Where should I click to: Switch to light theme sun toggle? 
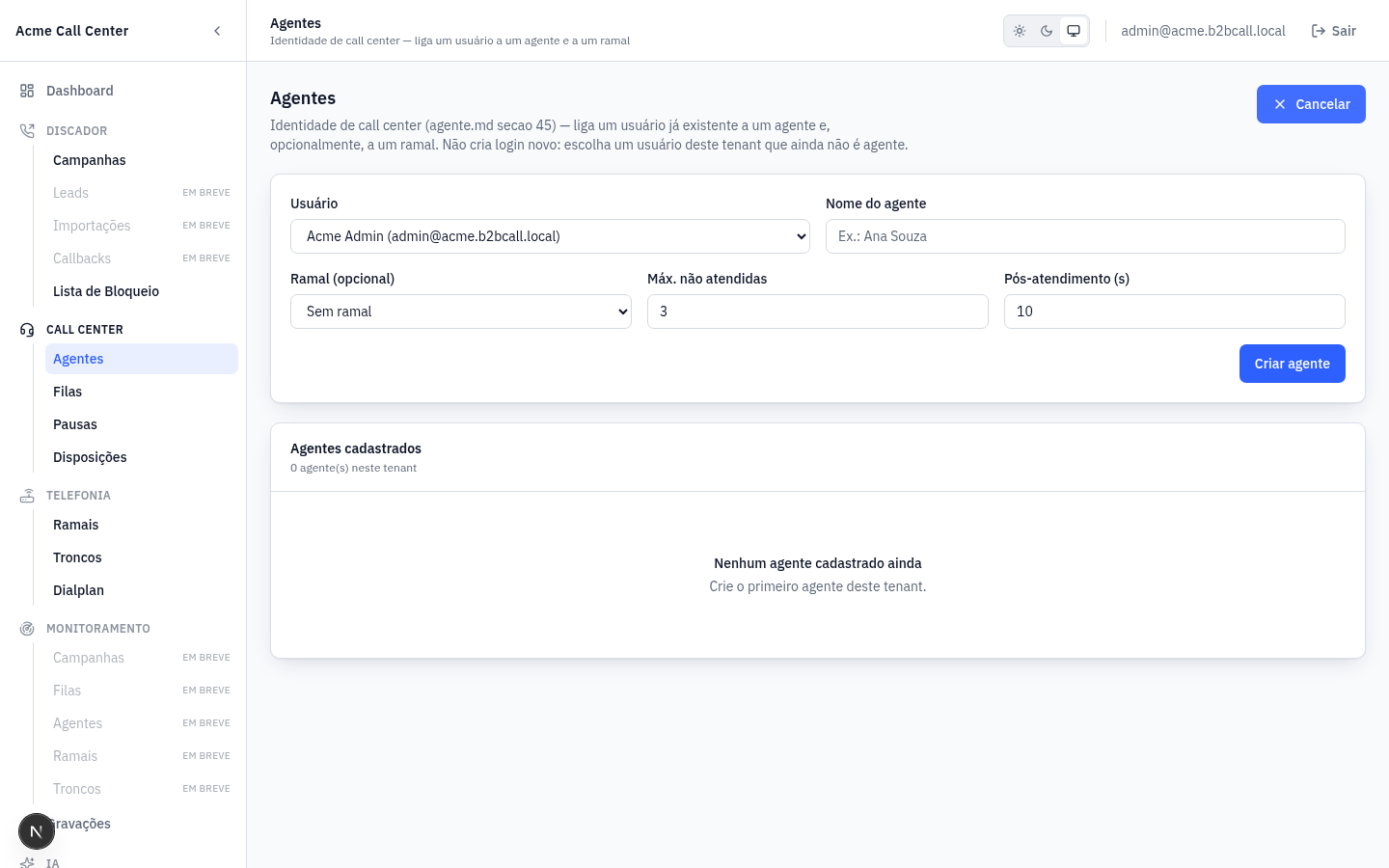pos(1020,31)
